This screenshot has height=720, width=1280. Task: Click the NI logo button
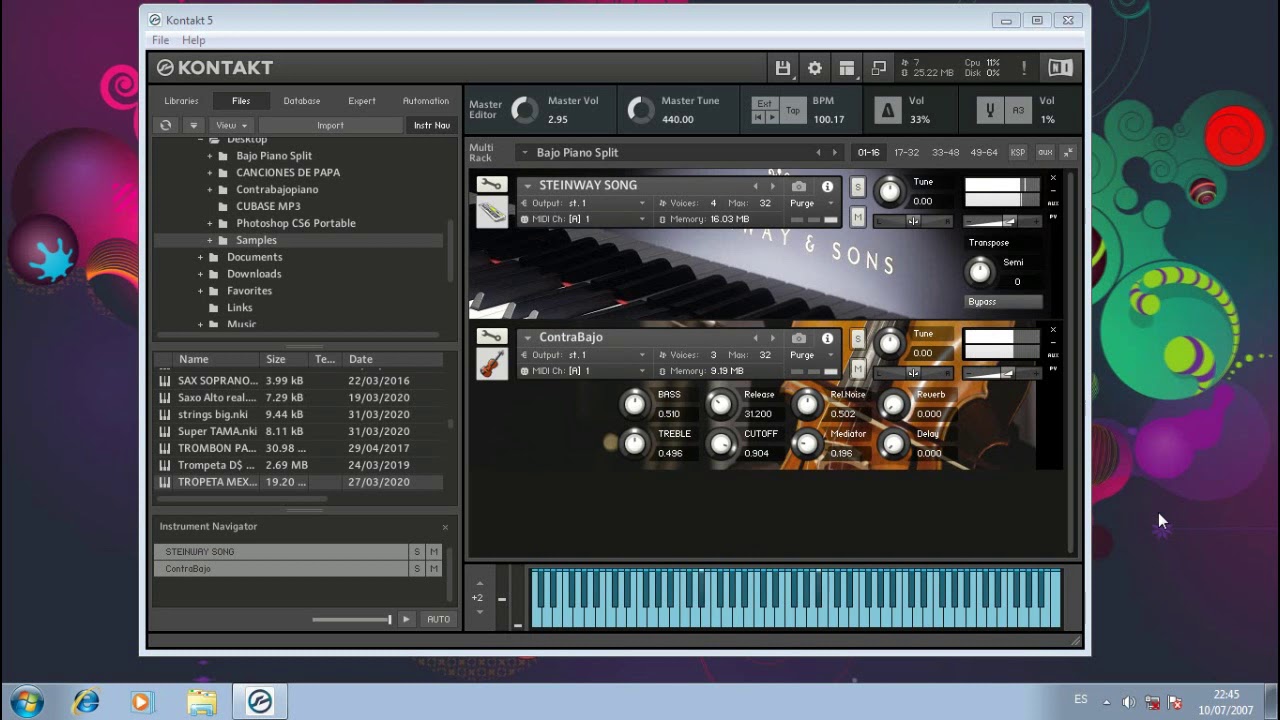point(1060,68)
